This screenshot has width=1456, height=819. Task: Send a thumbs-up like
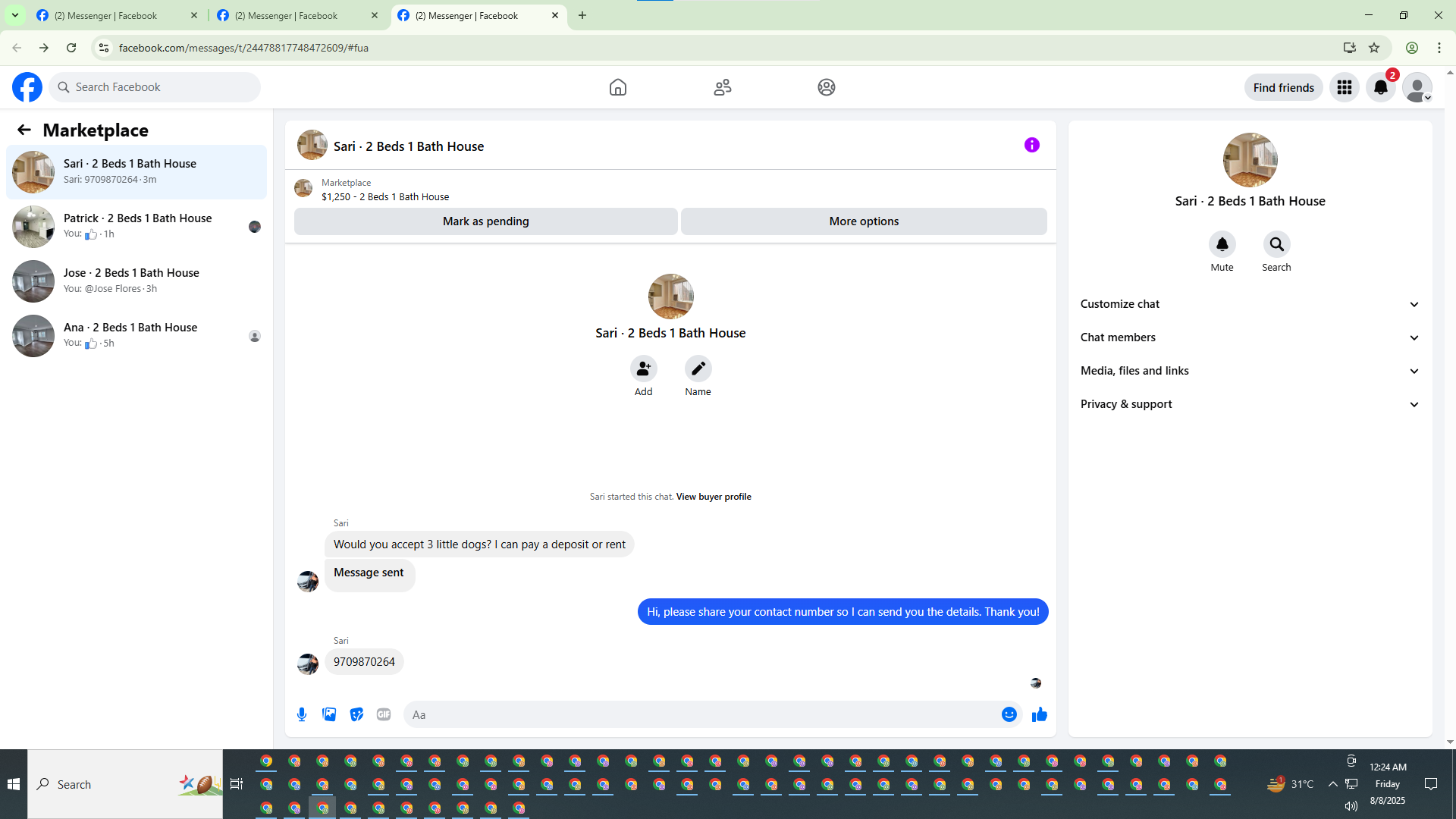[1039, 714]
